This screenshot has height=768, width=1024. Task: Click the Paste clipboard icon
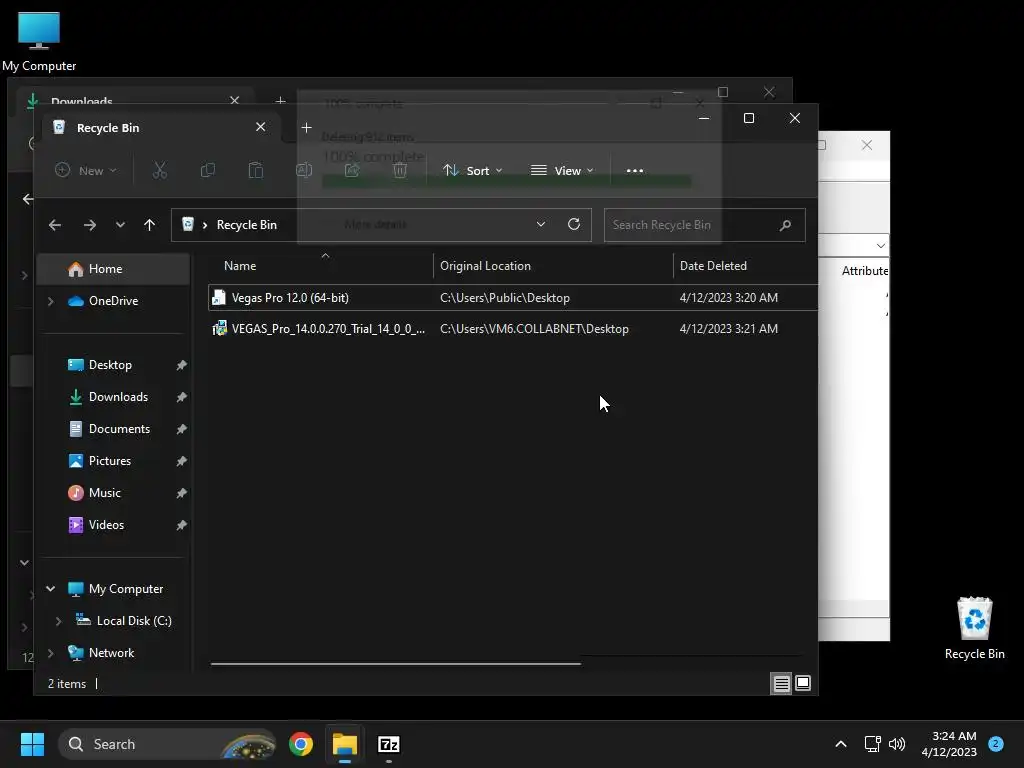(x=256, y=170)
